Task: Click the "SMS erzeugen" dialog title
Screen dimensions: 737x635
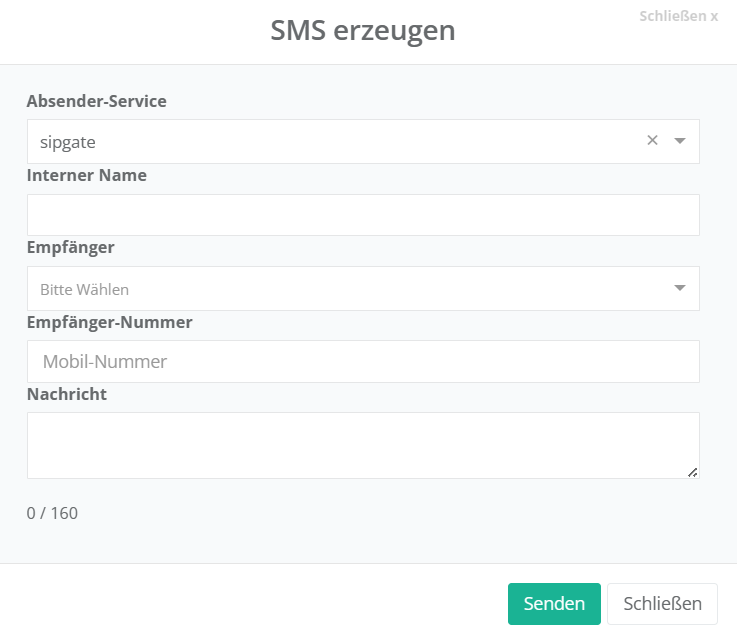Action: tap(363, 31)
